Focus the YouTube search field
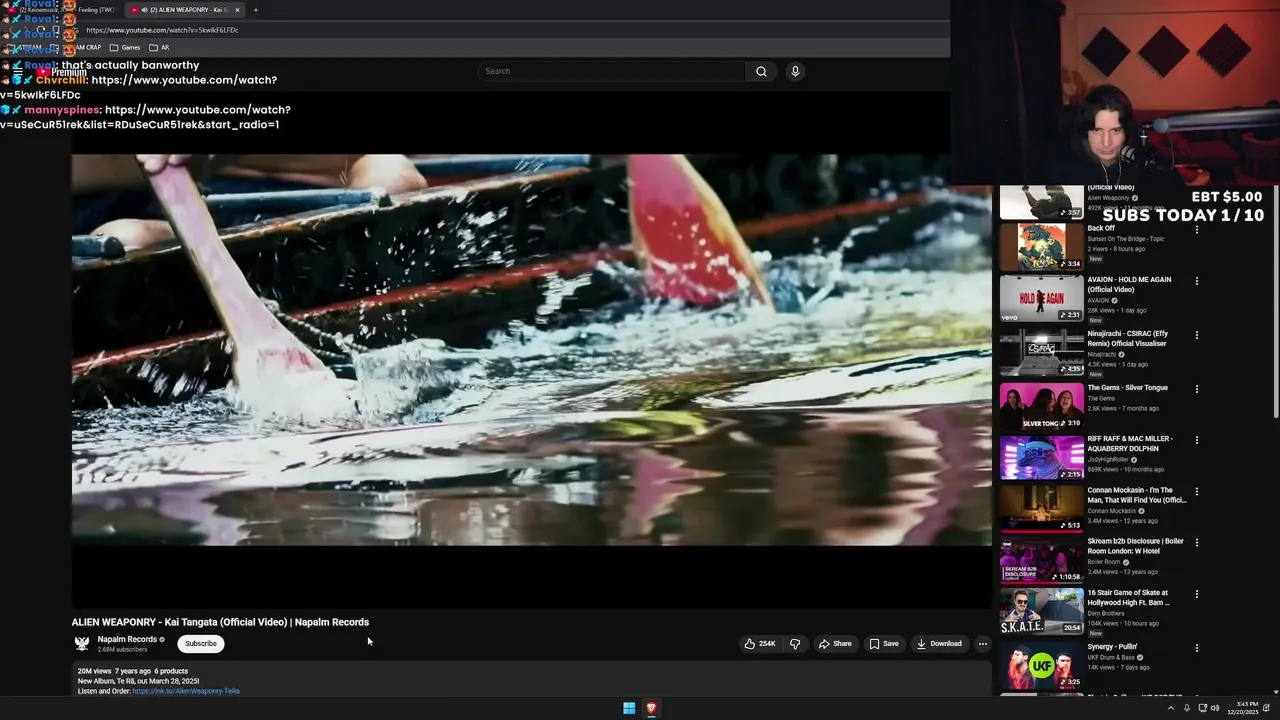This screenshot has height=720, width=1280. pyautogui.click(x=613, y=71)
